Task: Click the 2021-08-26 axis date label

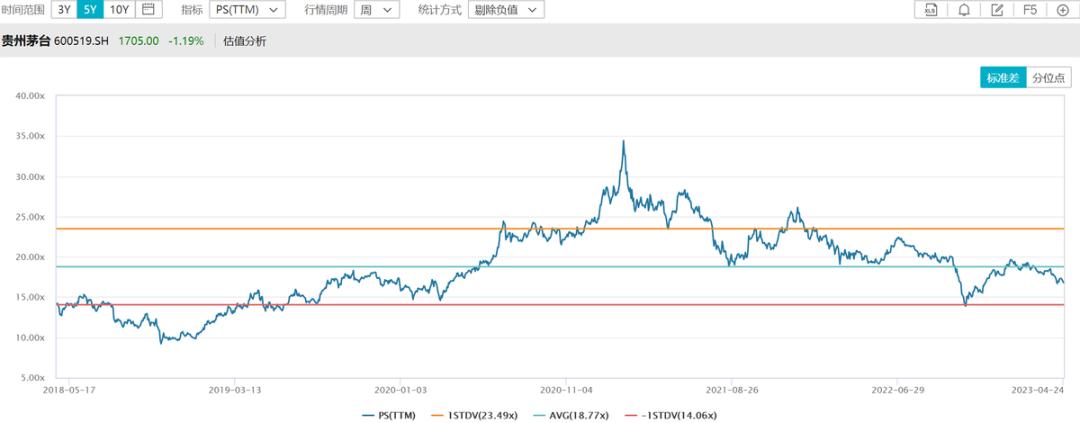Action: point(731,389)
